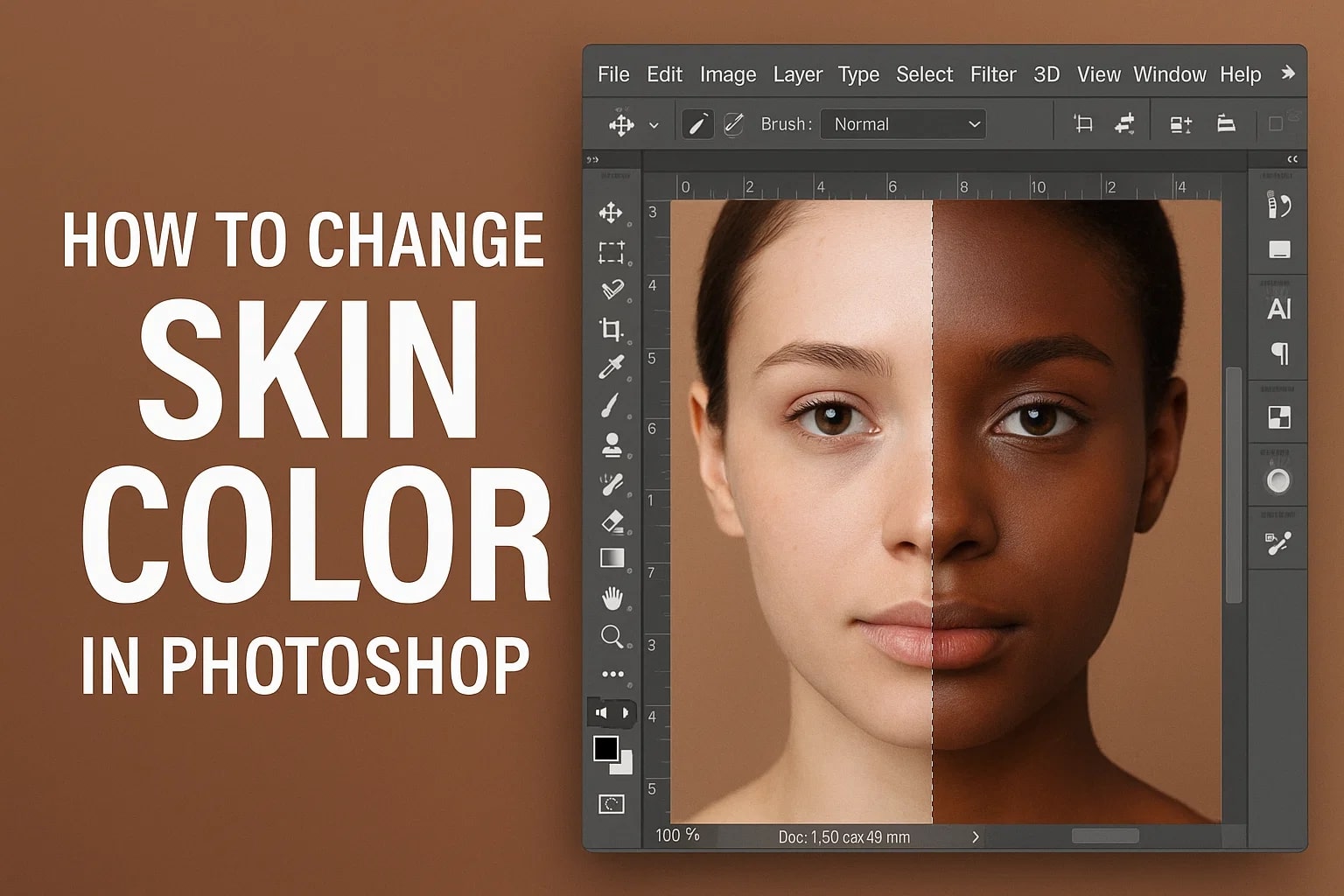Click the swap-arrows icon in the options bar
Screen dimensions: 1344x896
tap(1125, 124)
